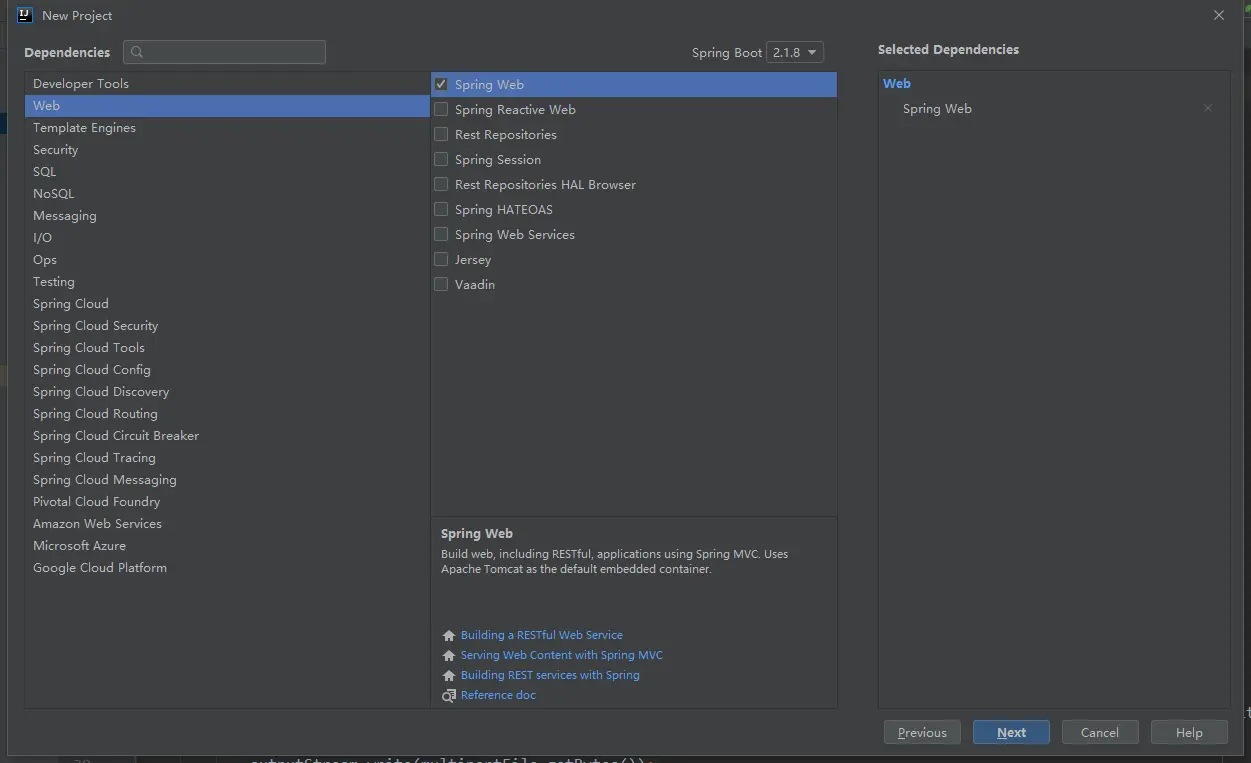Viewport: 1251px width, 763px height.
Task: Select the I/O category
Action: coord(227,238)
